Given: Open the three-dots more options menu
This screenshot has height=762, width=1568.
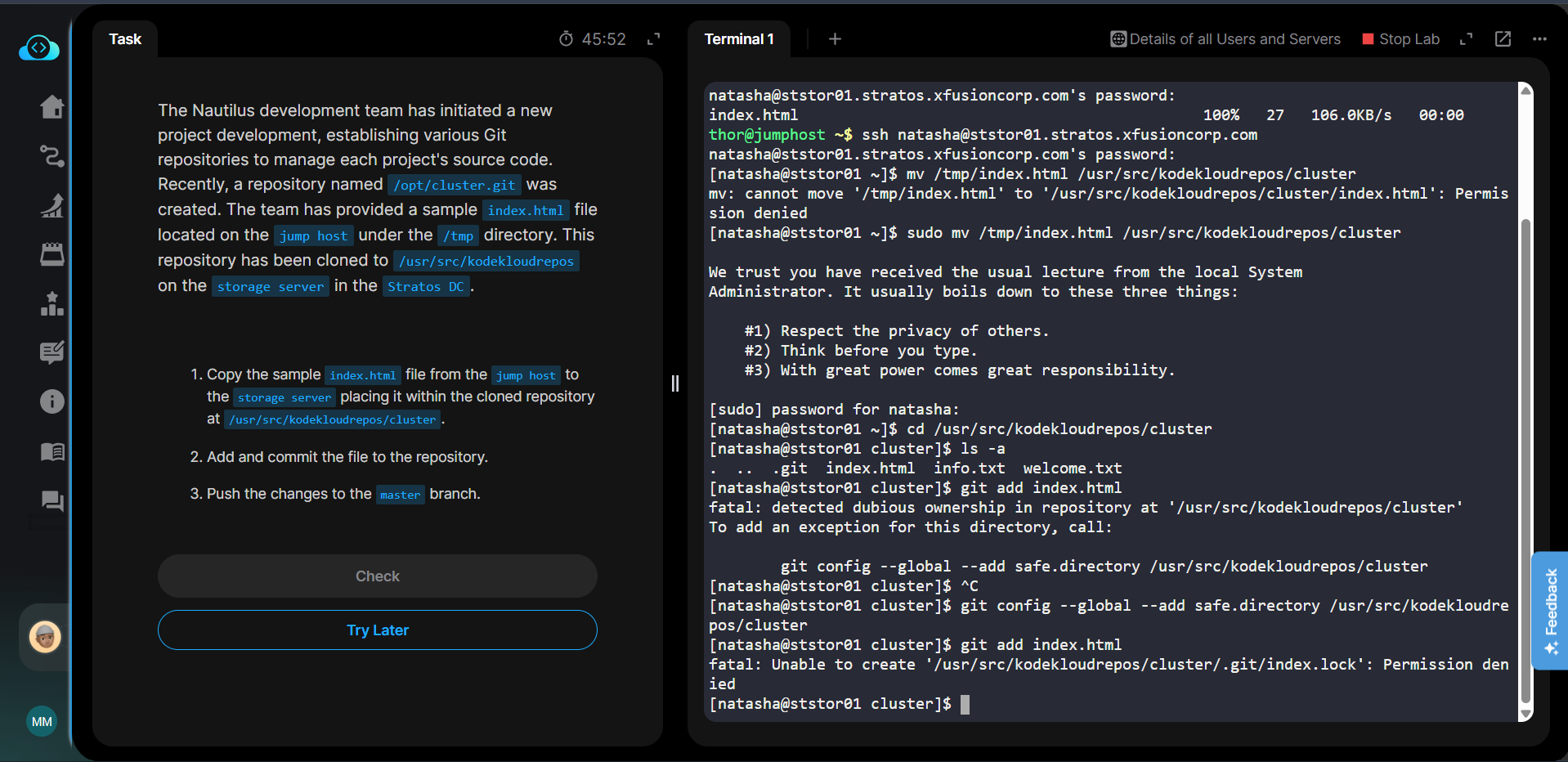Looking at the screenshot, I should click(x=1539, y=39).
